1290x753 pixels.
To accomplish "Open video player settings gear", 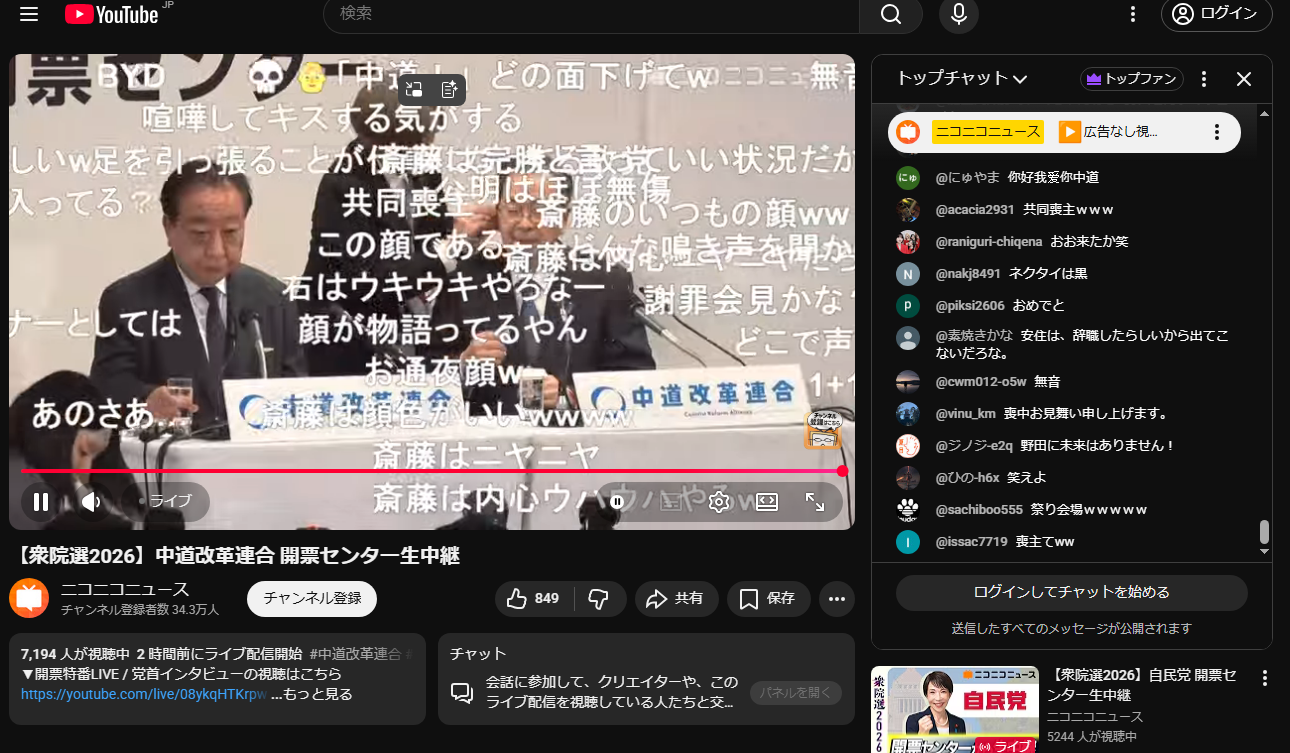I will coord(718,502).
